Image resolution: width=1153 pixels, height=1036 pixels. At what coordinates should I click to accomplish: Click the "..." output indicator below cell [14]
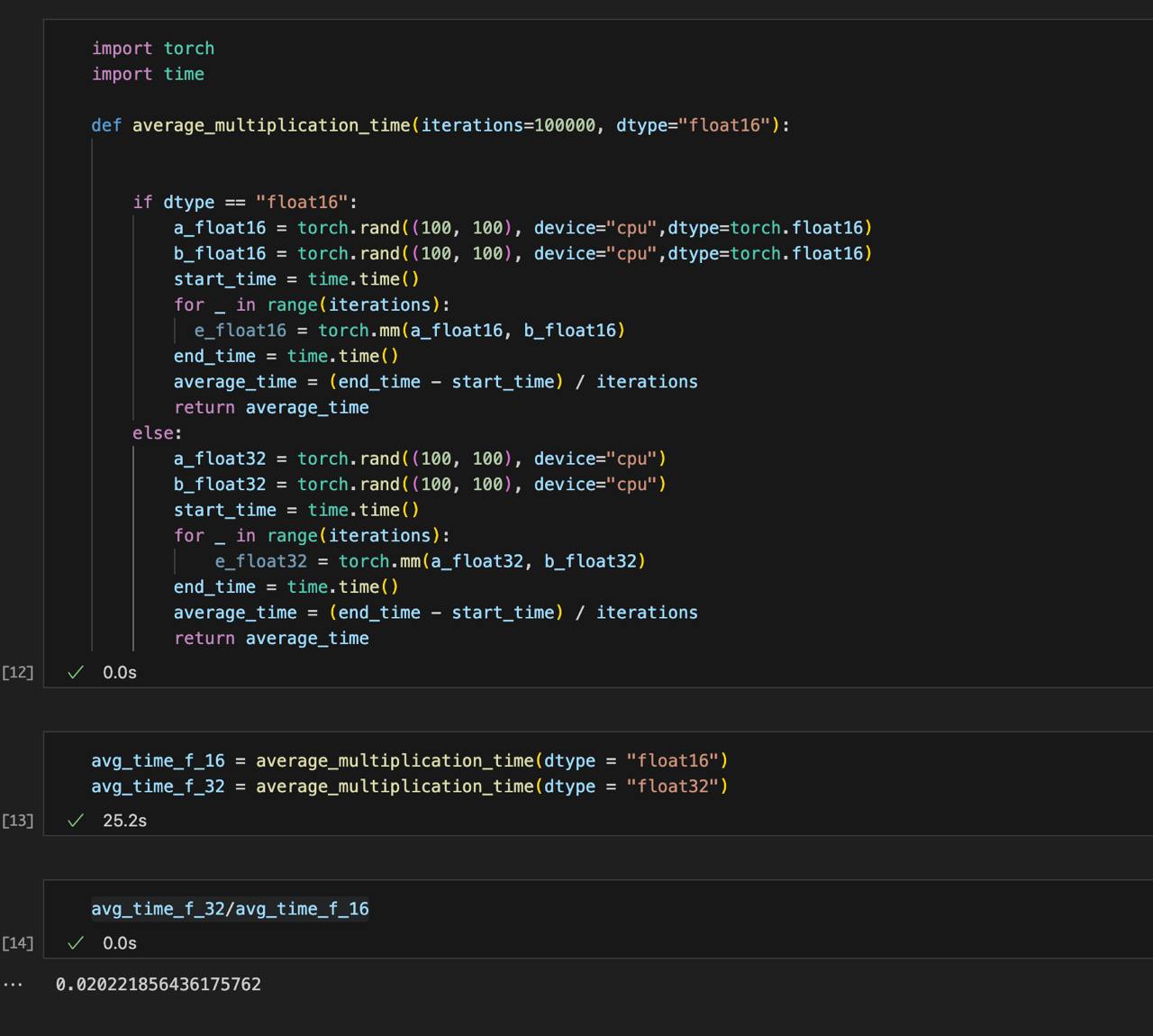coord(12,984)
